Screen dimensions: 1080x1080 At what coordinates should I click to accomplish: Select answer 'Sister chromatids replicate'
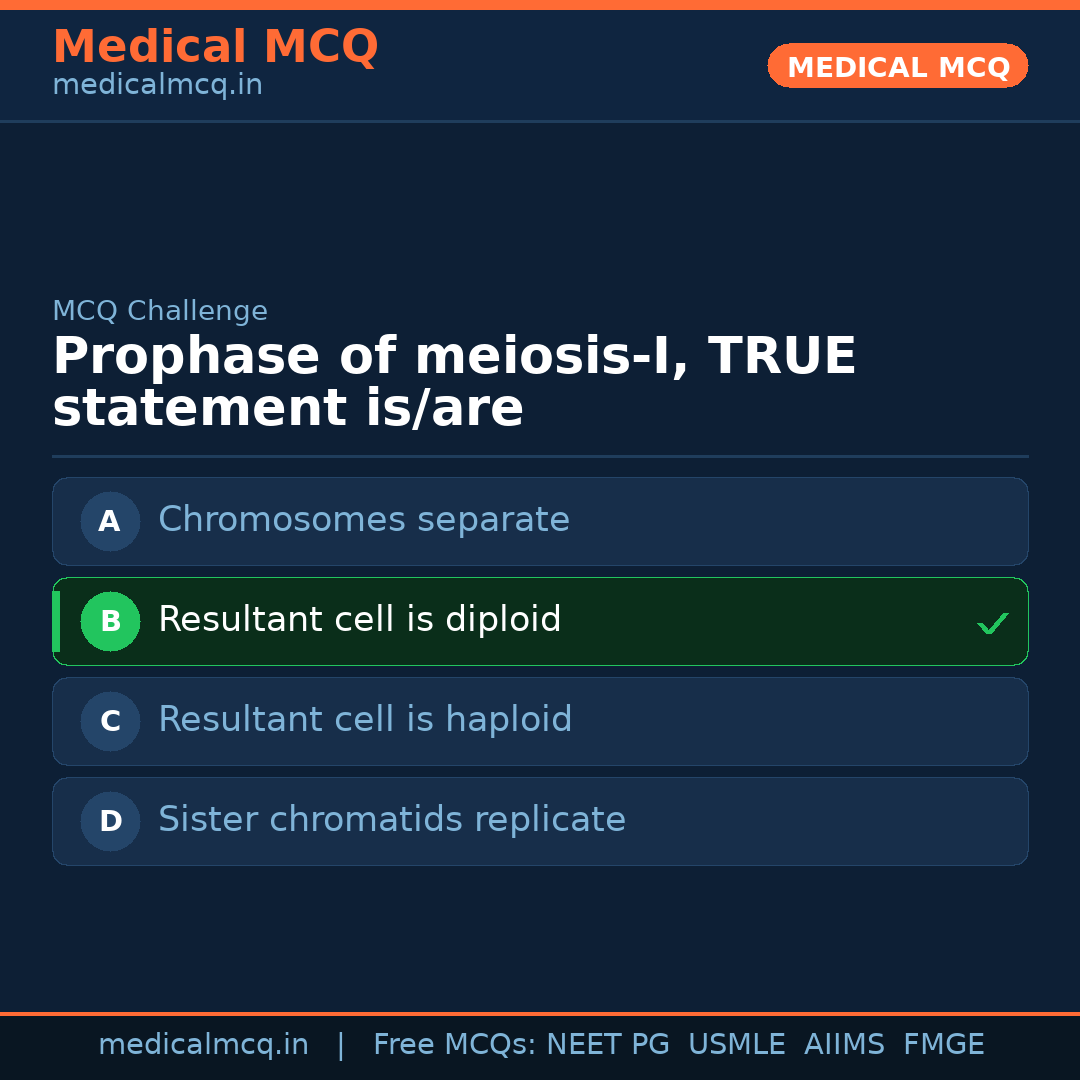(x=392, y=820)
